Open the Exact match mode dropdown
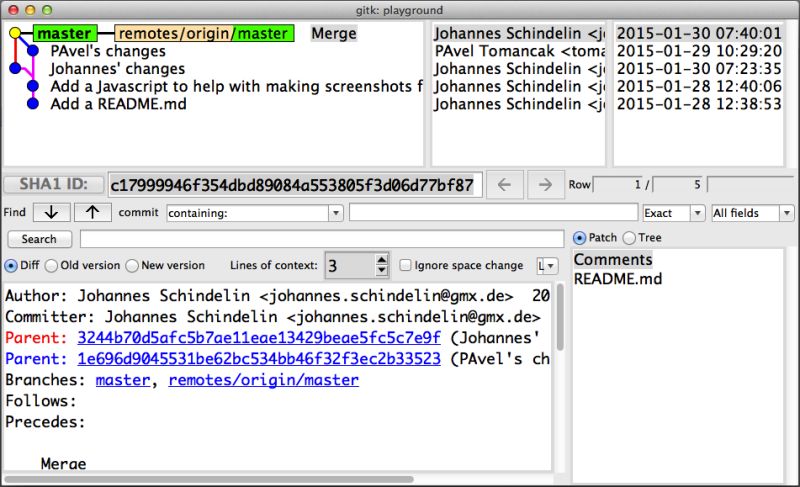The image size is (800, 487). click(x=697, y=213)
